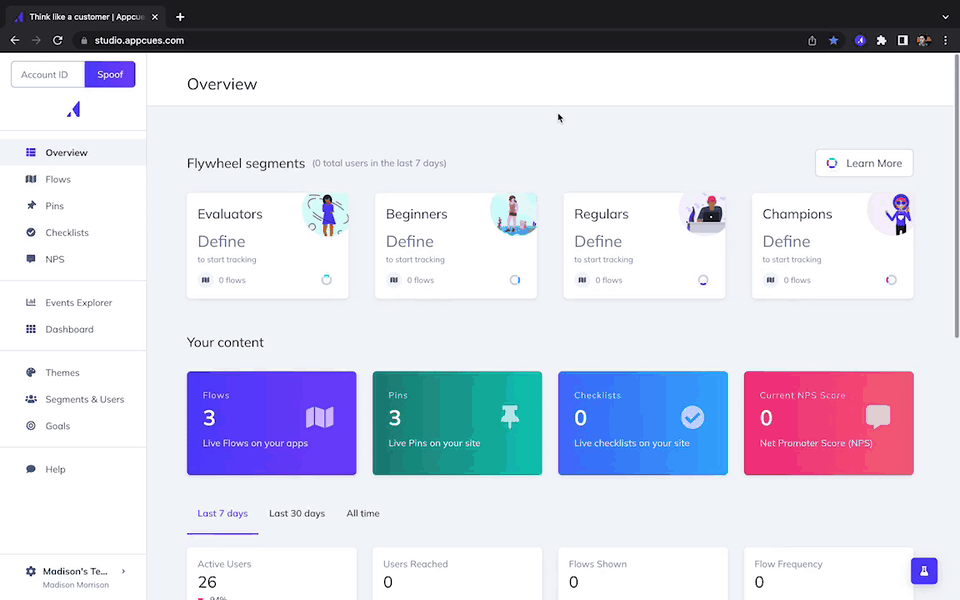Click the browser back arrow

(15, 40)
